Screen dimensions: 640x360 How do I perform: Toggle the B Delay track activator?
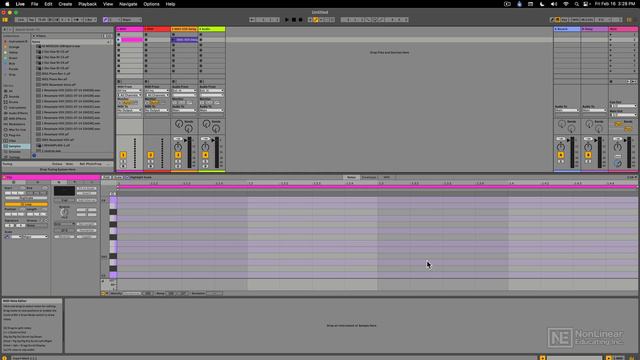pyautogui.click(x=588, y=155)
